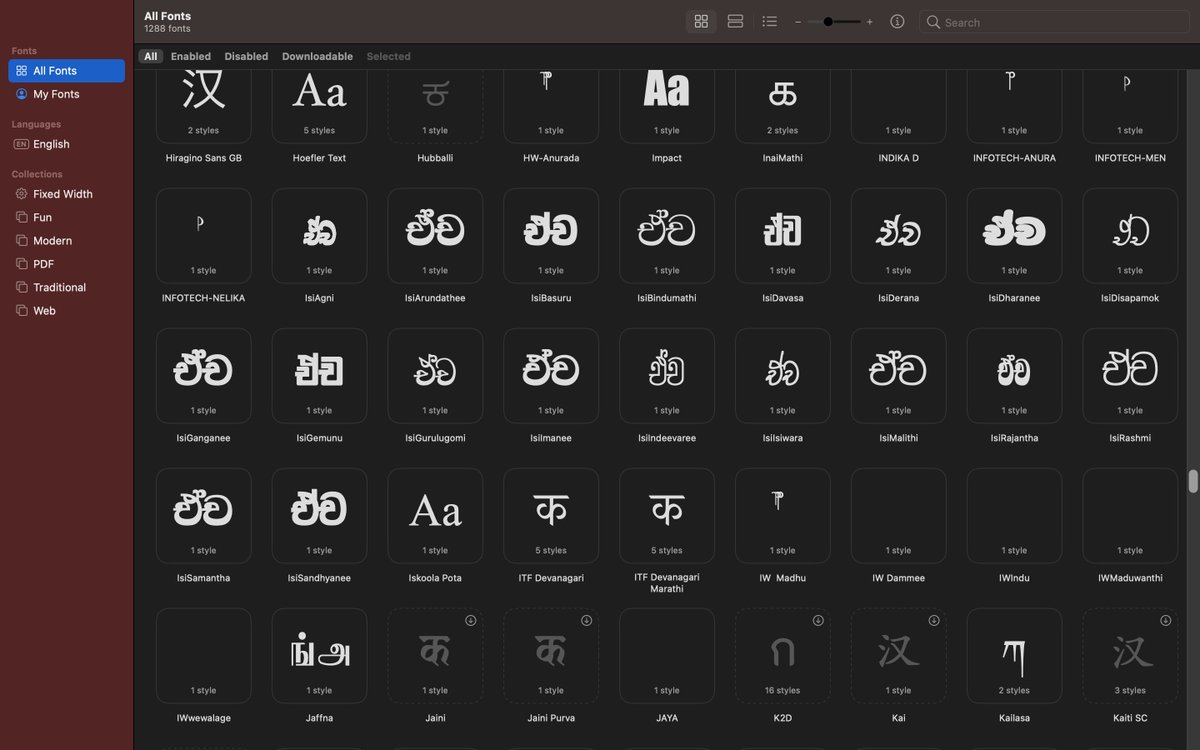Show the Enabled filter tab

tap(190, 57)
